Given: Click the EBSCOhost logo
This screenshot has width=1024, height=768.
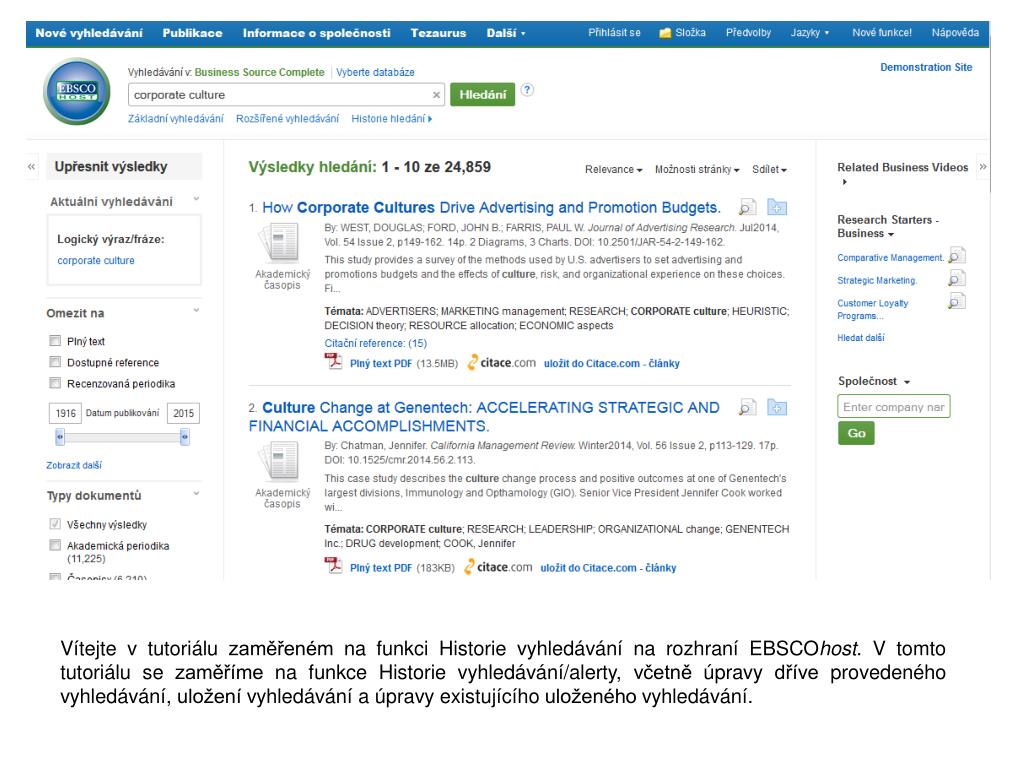Looking at the screenshot, I should [76, 91].
